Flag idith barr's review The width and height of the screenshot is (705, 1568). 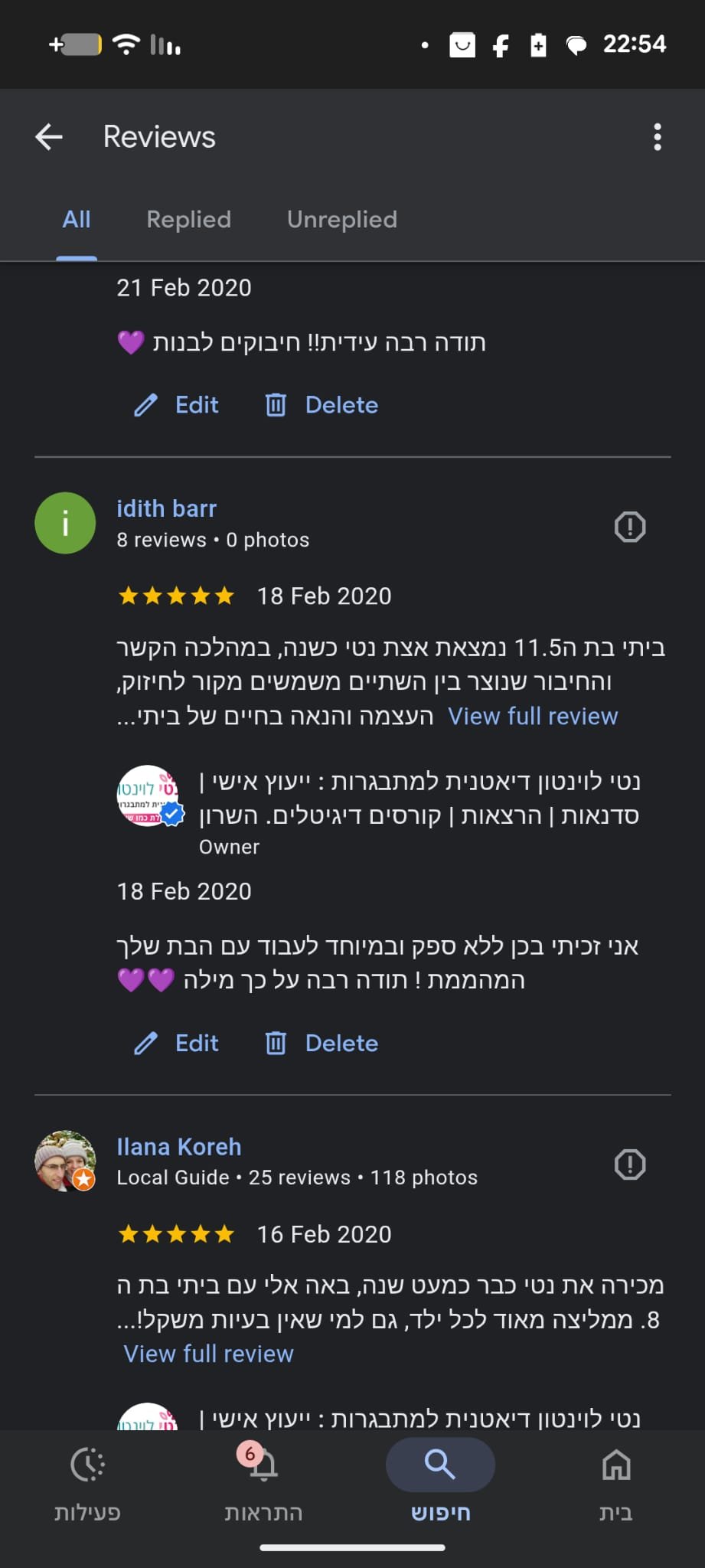(629, 527)
